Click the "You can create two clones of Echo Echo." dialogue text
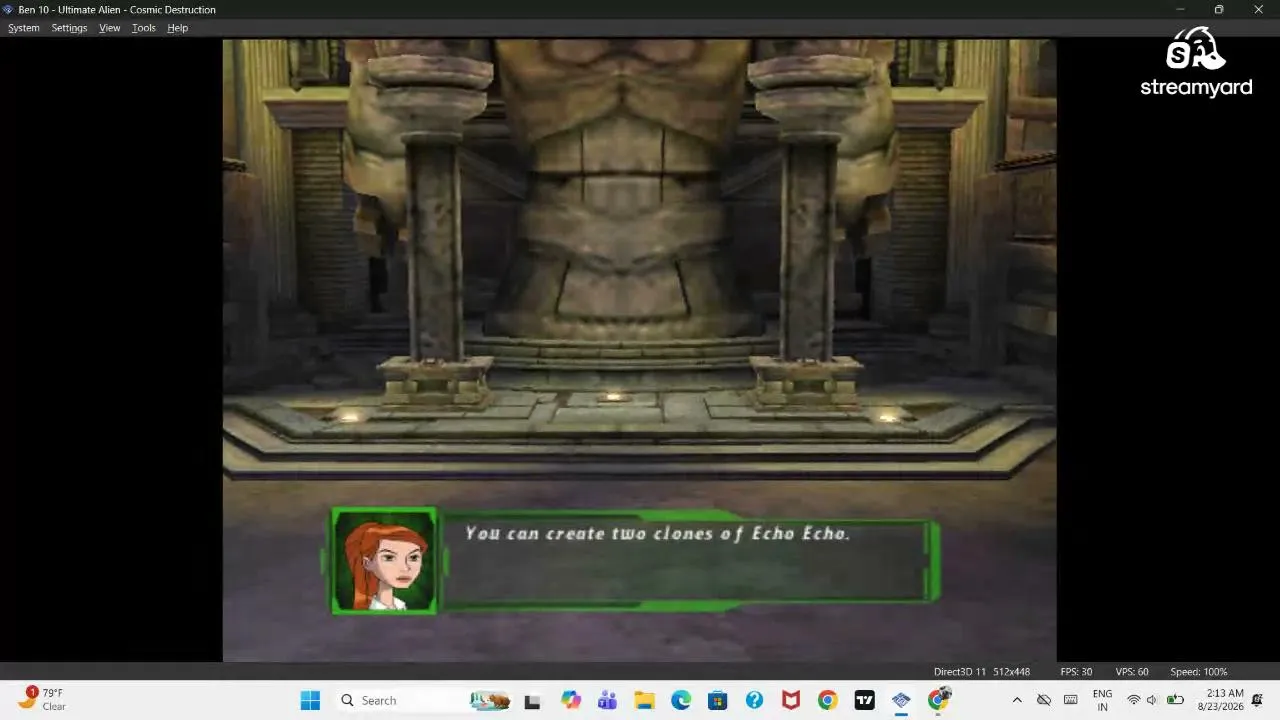Viewport: 1280px width, 720px height. (x=657, y=534)
